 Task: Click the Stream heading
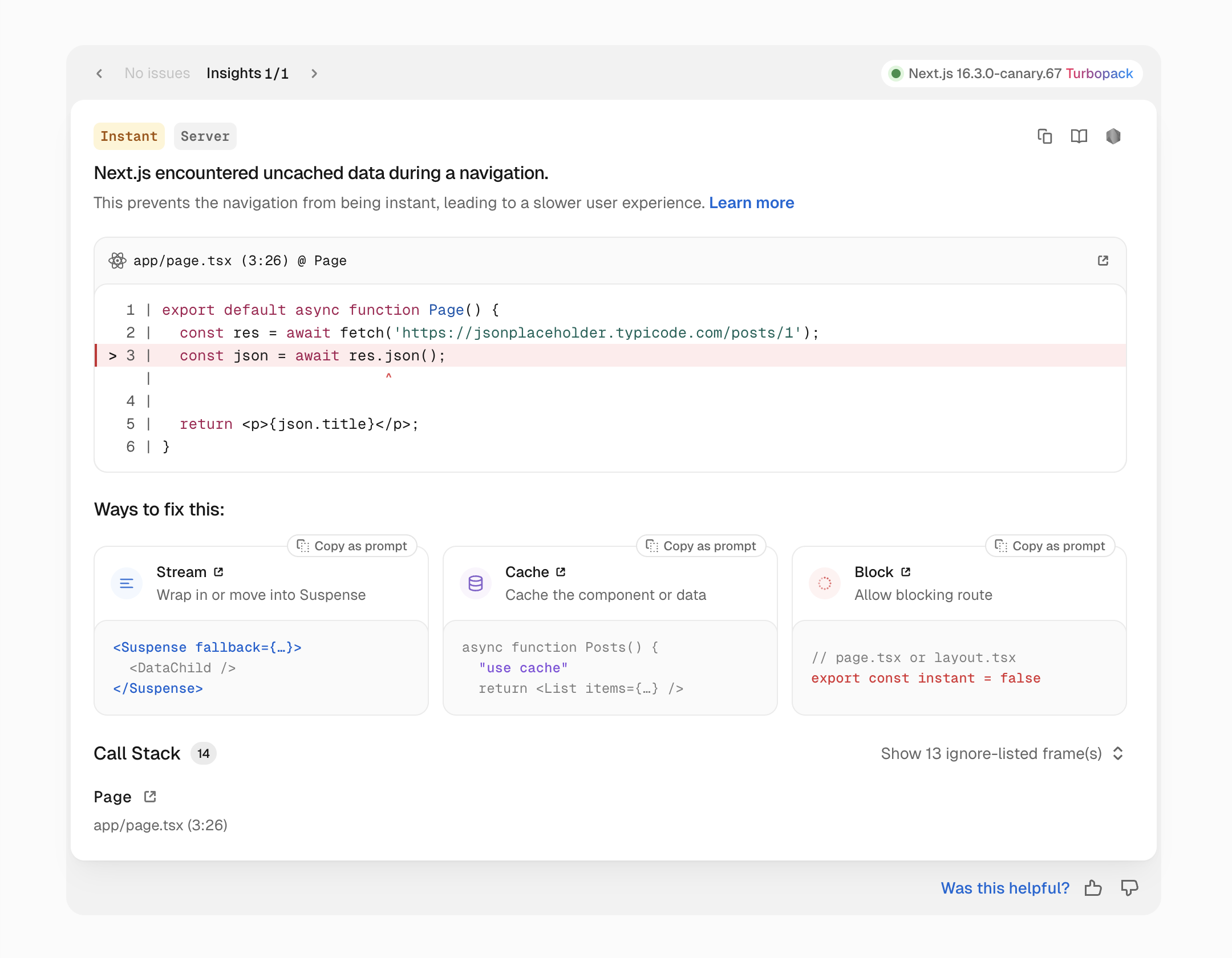181,572
